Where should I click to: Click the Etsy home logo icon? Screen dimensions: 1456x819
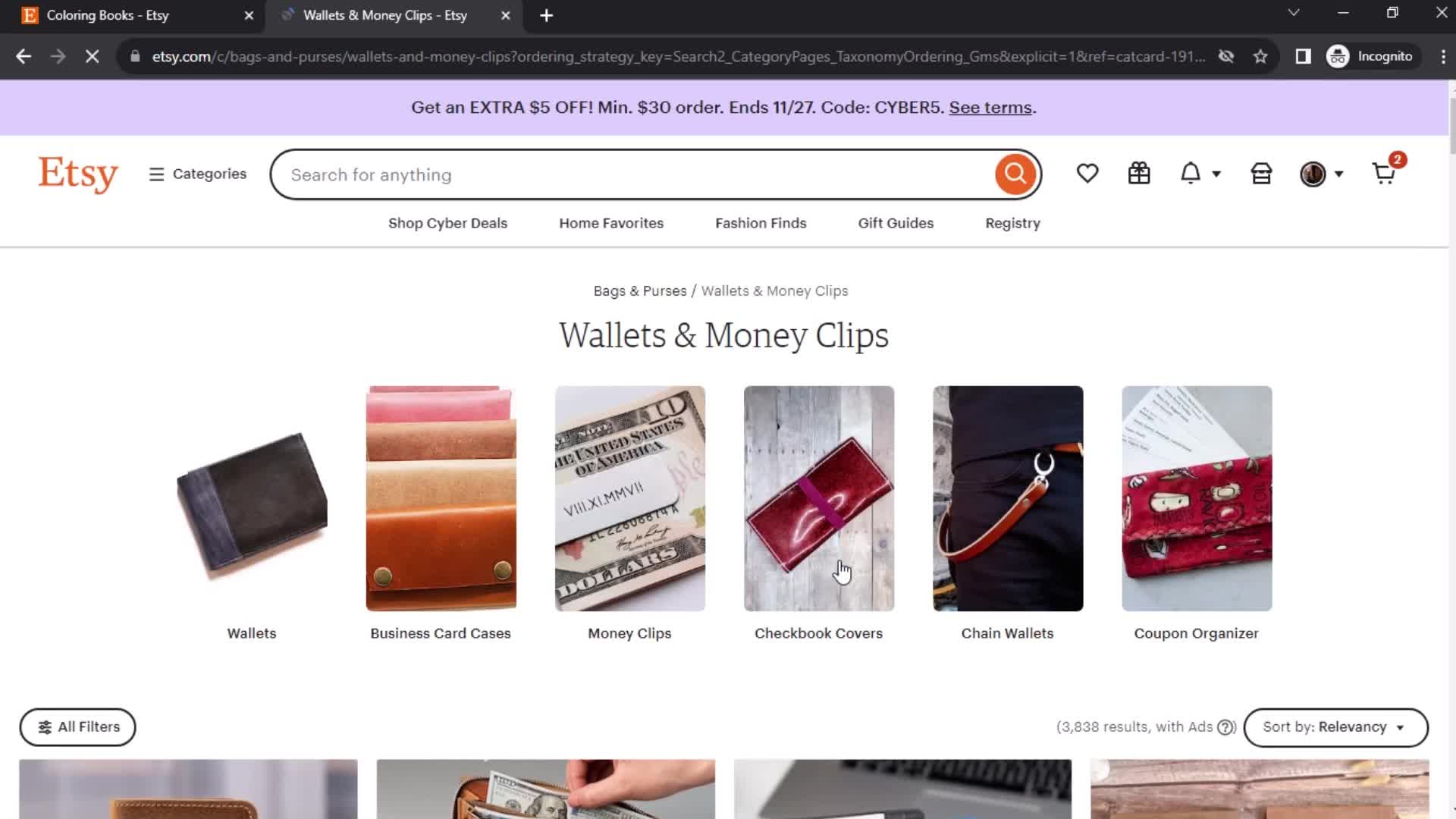tap(78, 174)
